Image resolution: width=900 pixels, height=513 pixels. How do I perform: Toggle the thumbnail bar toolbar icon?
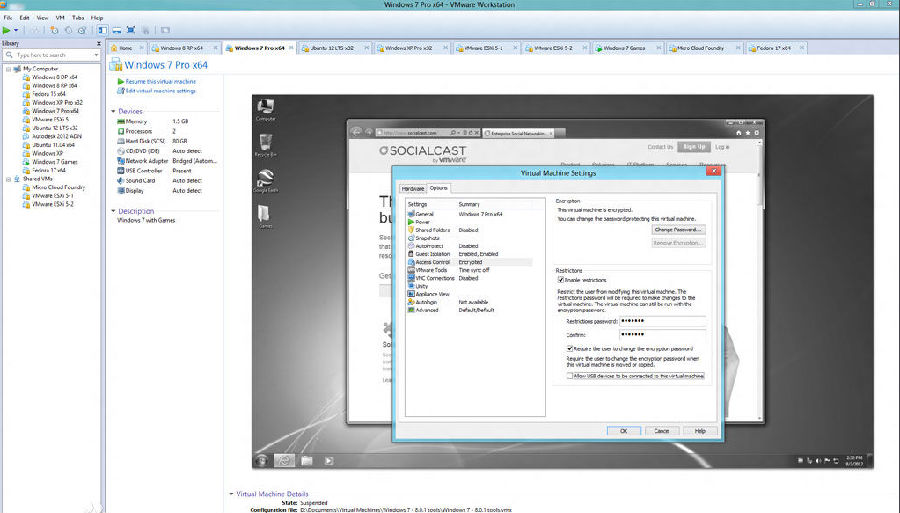117,30
